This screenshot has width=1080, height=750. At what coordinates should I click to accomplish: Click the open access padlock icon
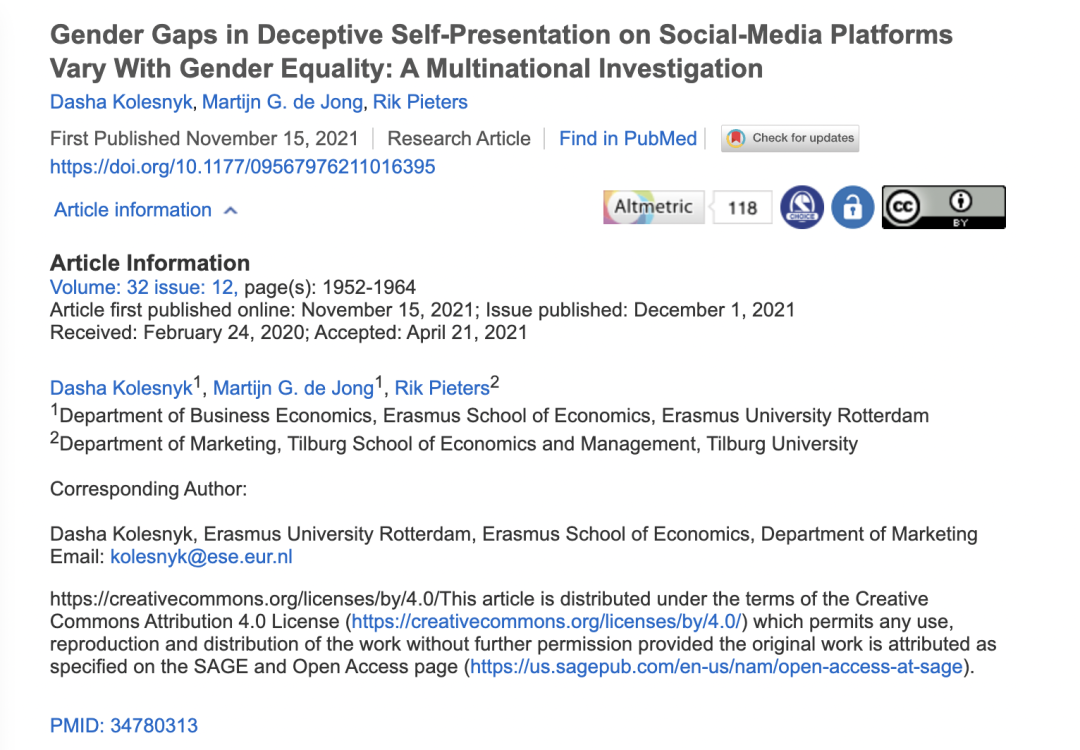tap(853, 207)
